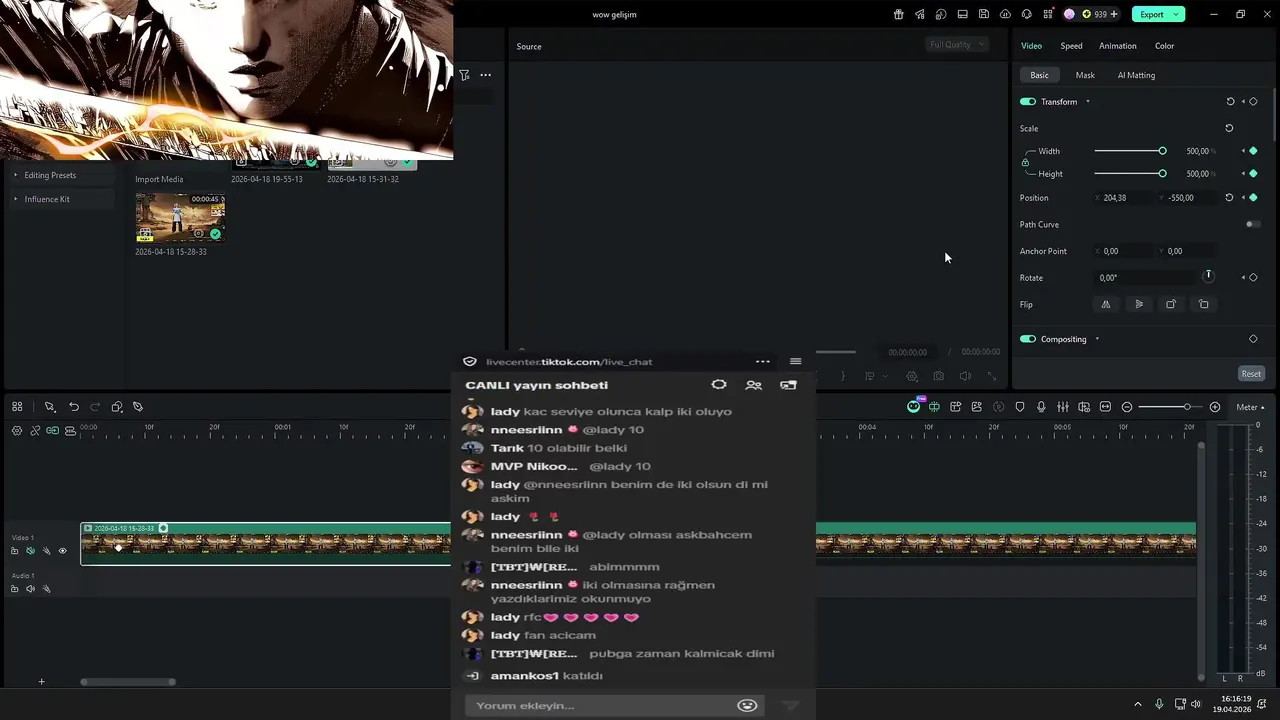The width and height of the screenshot is (1280, 720).
Task: Click the Width scale slider handle
Action: [x=1162, y=151]
